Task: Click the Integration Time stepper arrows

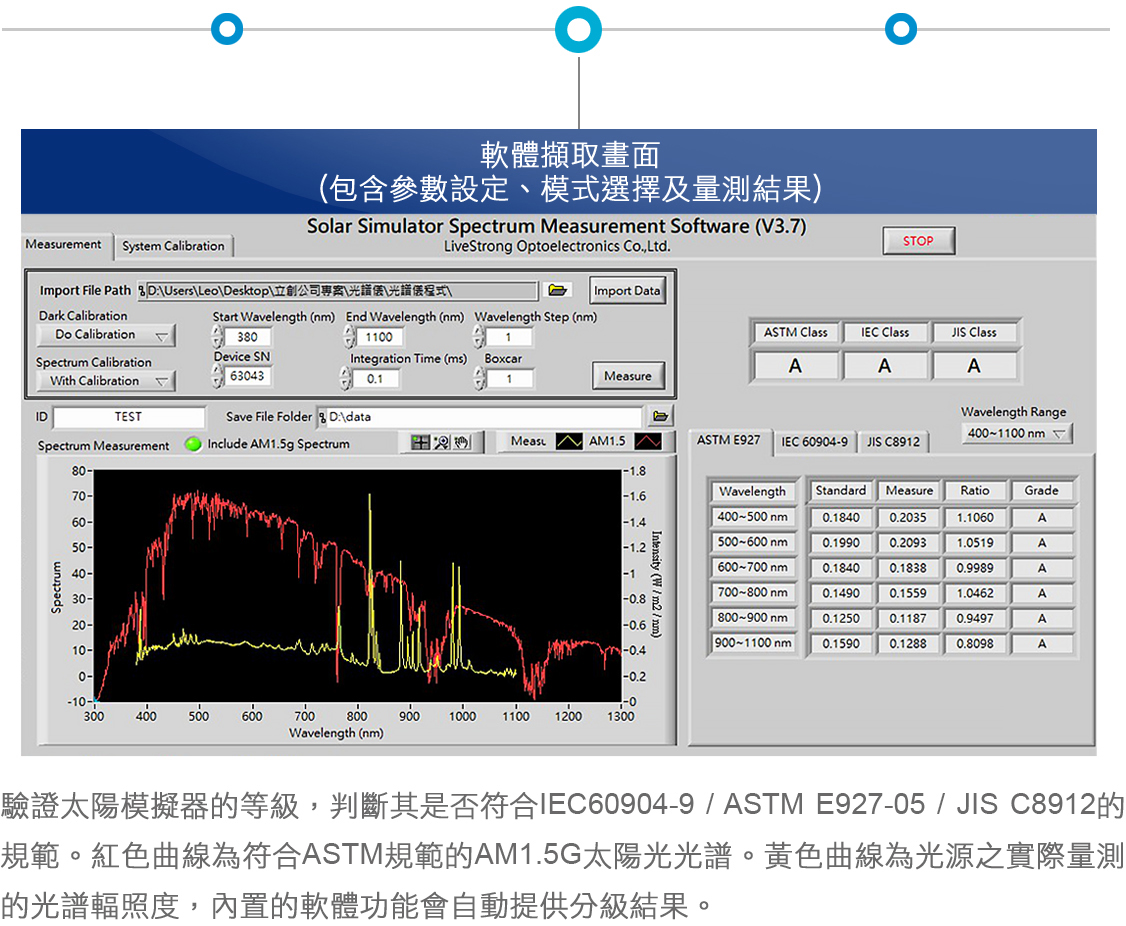Action: pos(345,378)
